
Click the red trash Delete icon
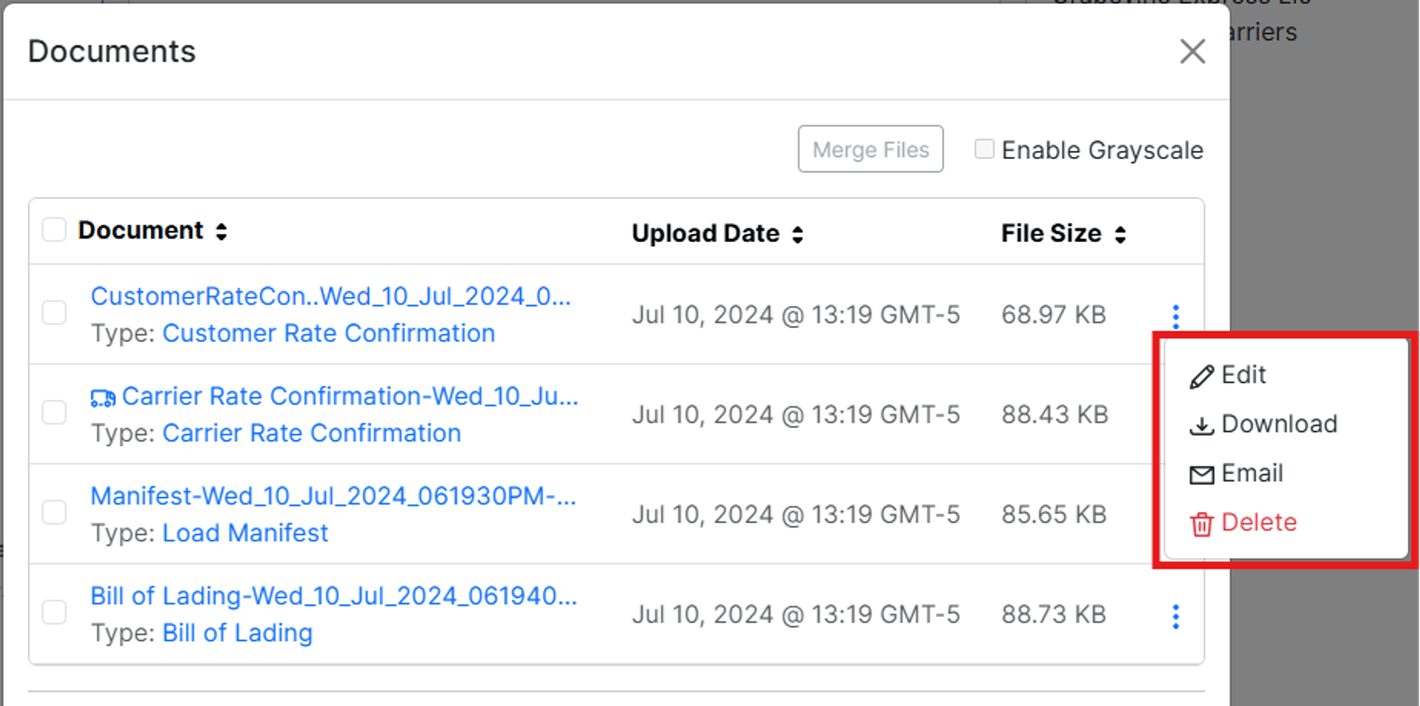(x=1201, y=524)
